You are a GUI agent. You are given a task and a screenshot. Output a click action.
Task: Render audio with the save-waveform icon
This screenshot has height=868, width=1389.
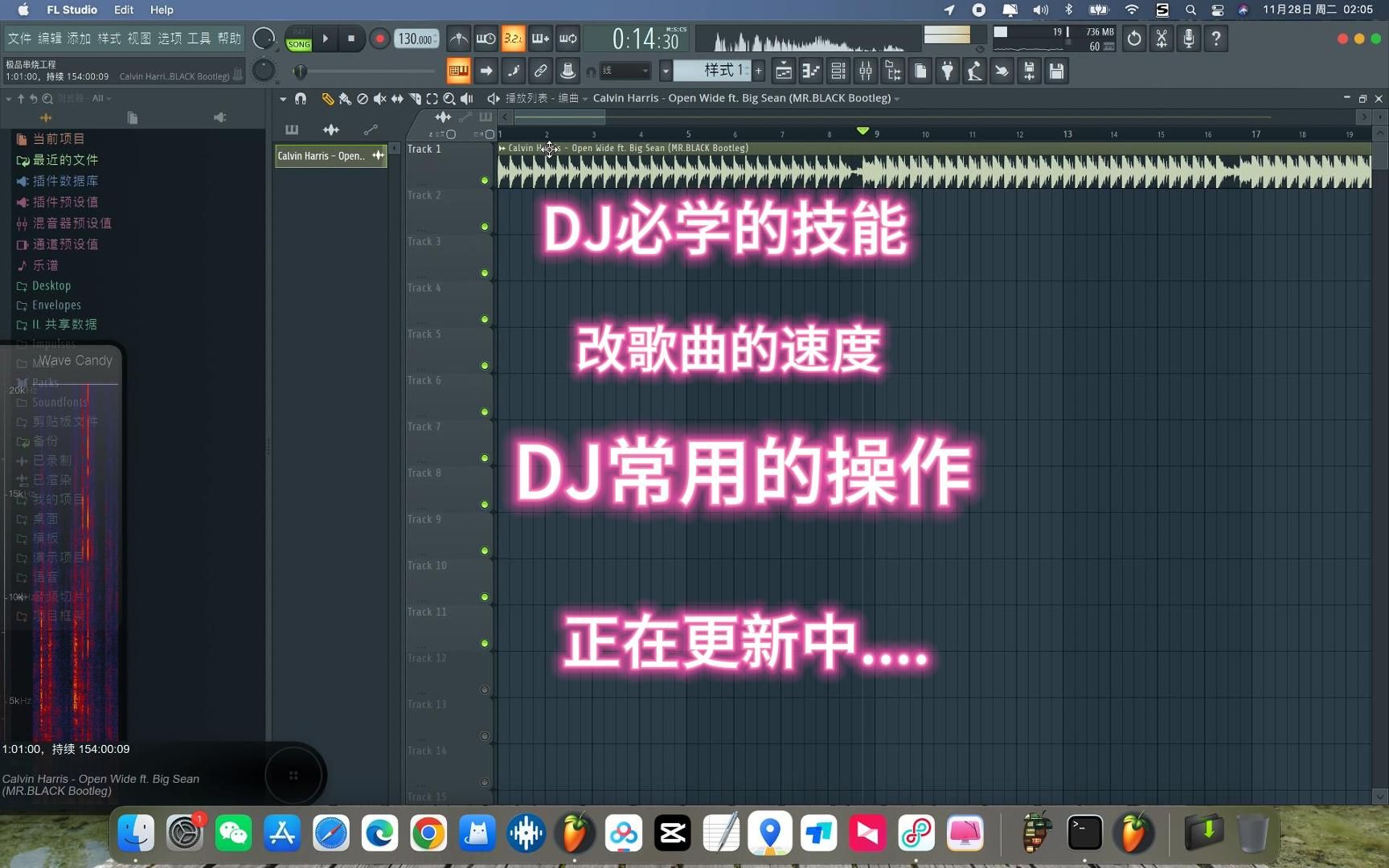(1029, 71)
